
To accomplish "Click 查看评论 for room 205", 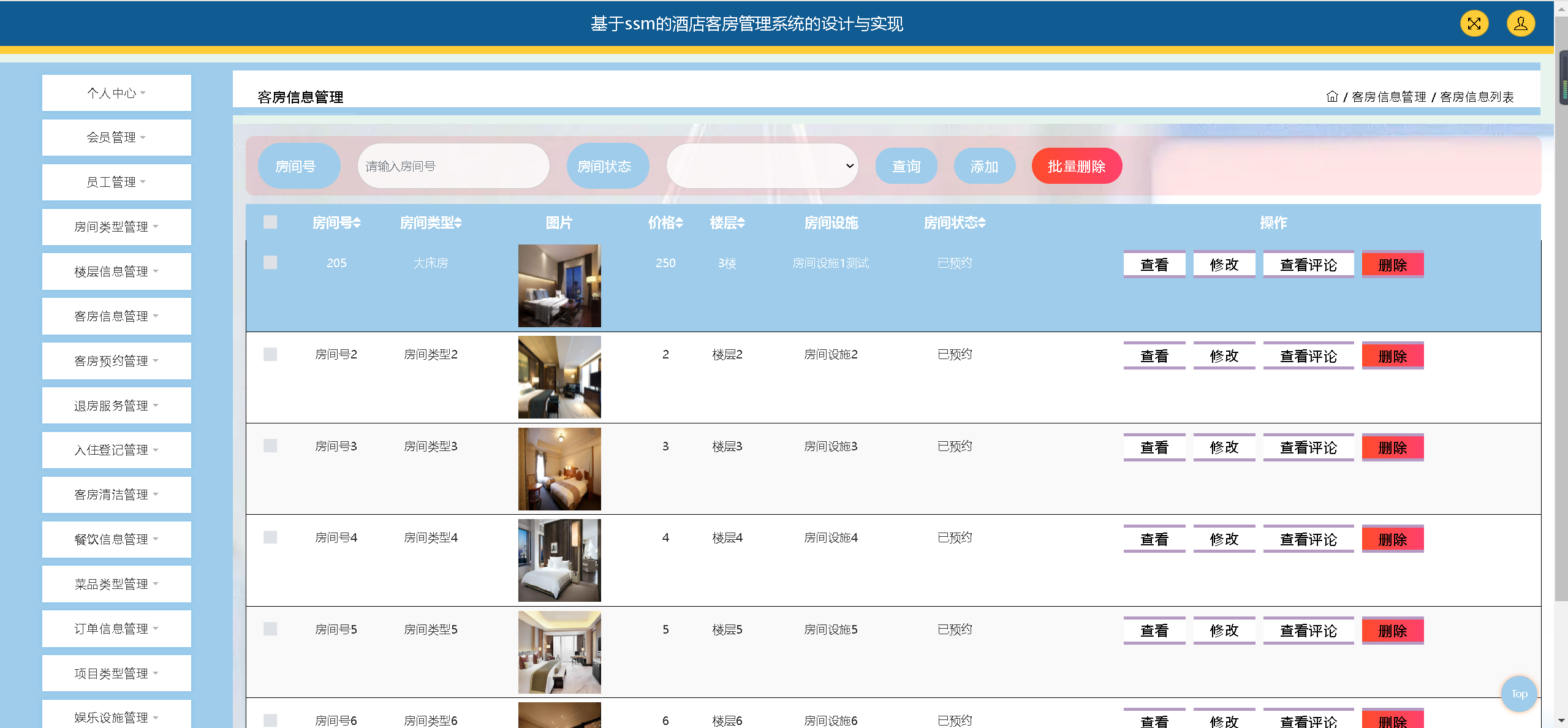I will pyautogui.click(x=1308, y=265).
